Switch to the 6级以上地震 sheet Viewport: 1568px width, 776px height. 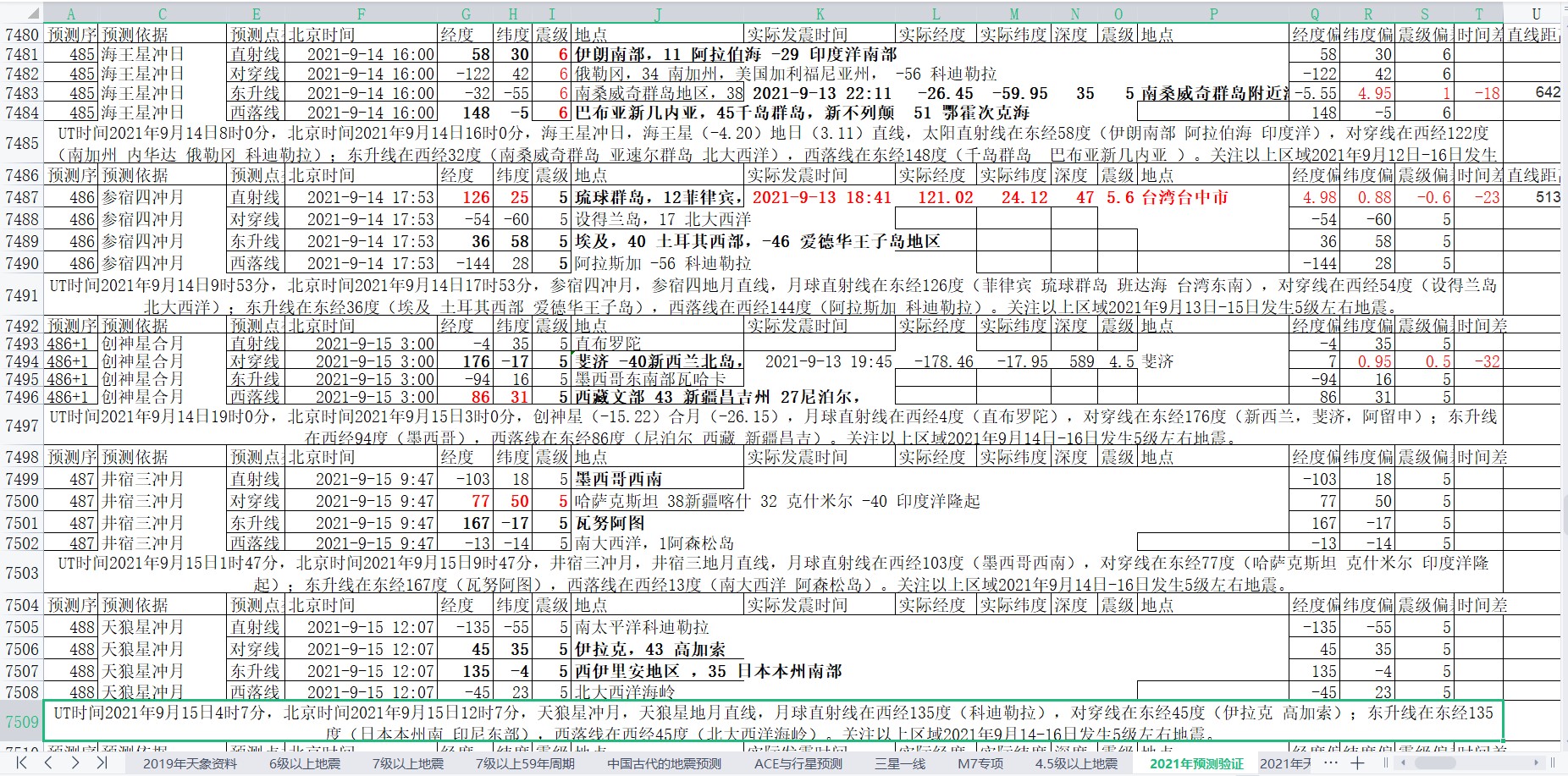305,763
